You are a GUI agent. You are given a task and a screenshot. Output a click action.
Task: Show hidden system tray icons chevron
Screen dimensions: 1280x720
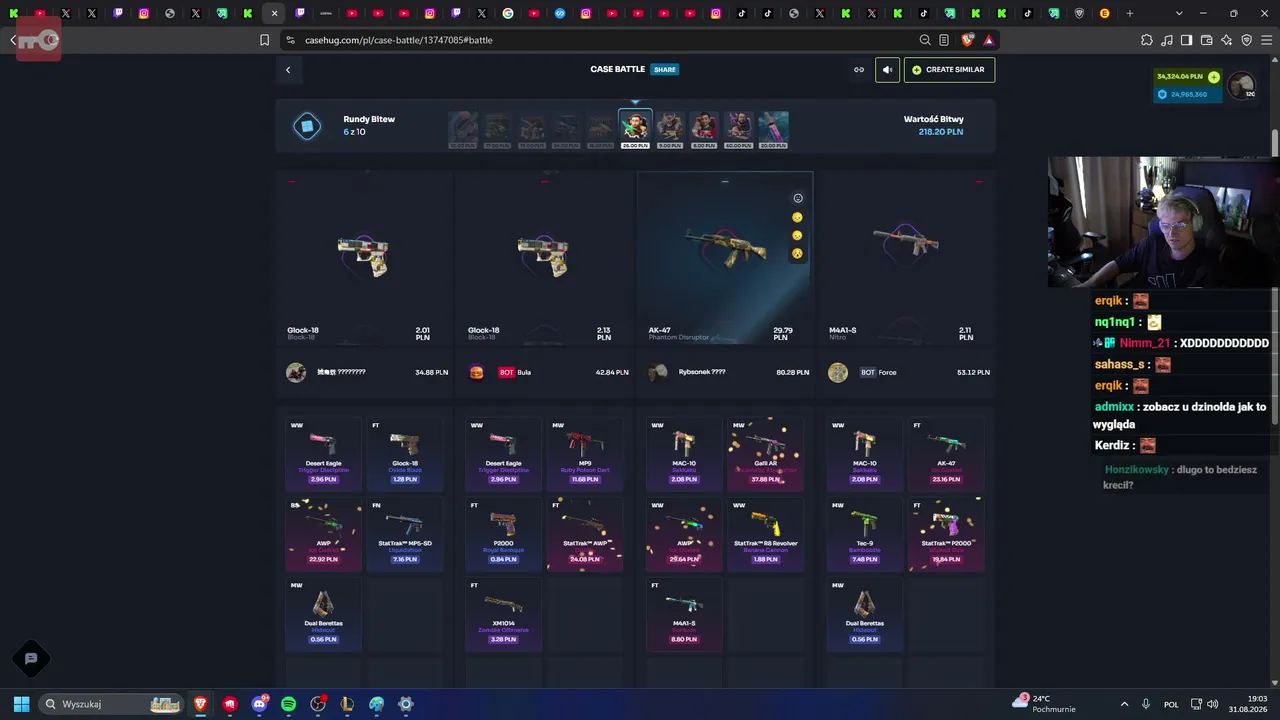[1124, 704]
